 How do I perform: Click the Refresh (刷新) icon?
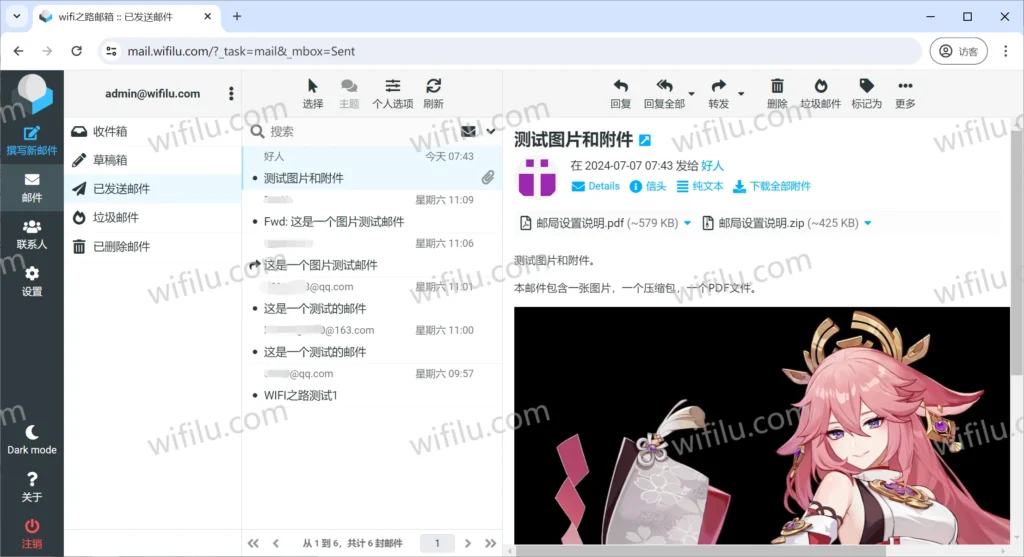pos(433,87)
